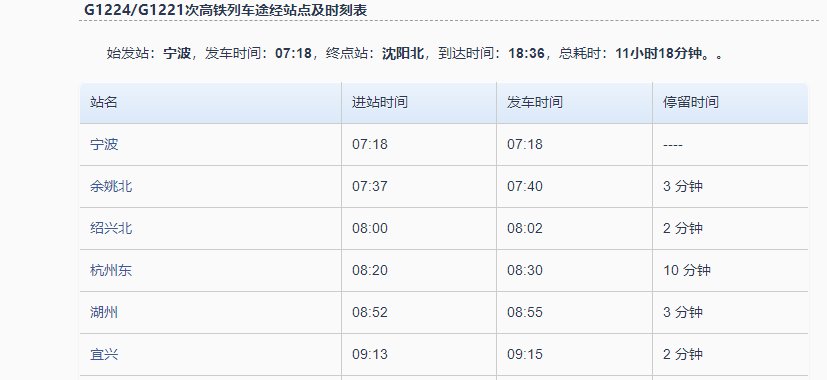Select departure time 08:30 for 杭州东
827x380 pixels.
coord(525,270)
